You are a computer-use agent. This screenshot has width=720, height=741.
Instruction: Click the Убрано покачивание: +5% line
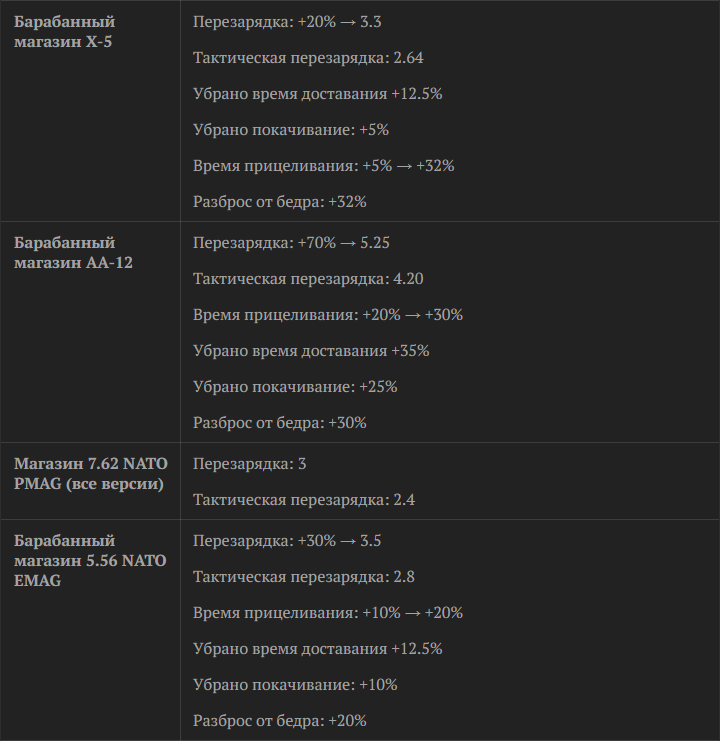point(291,129)
